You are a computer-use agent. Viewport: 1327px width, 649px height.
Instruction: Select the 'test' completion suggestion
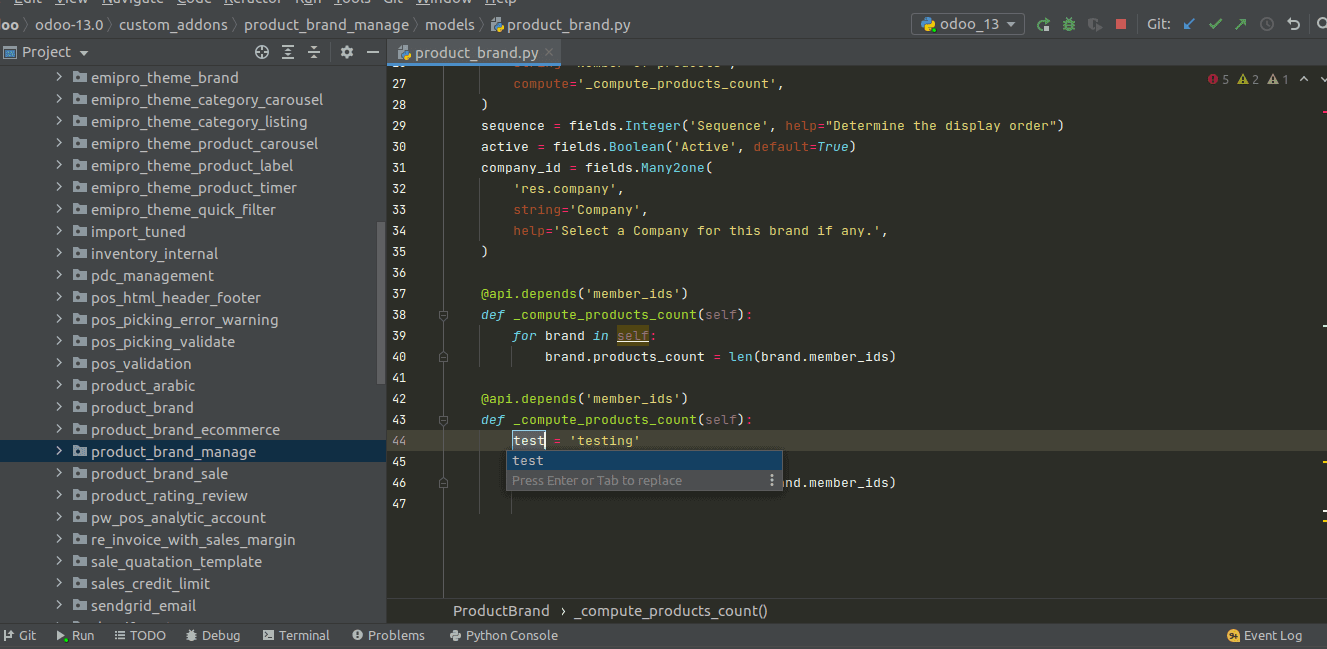(644, 461)
